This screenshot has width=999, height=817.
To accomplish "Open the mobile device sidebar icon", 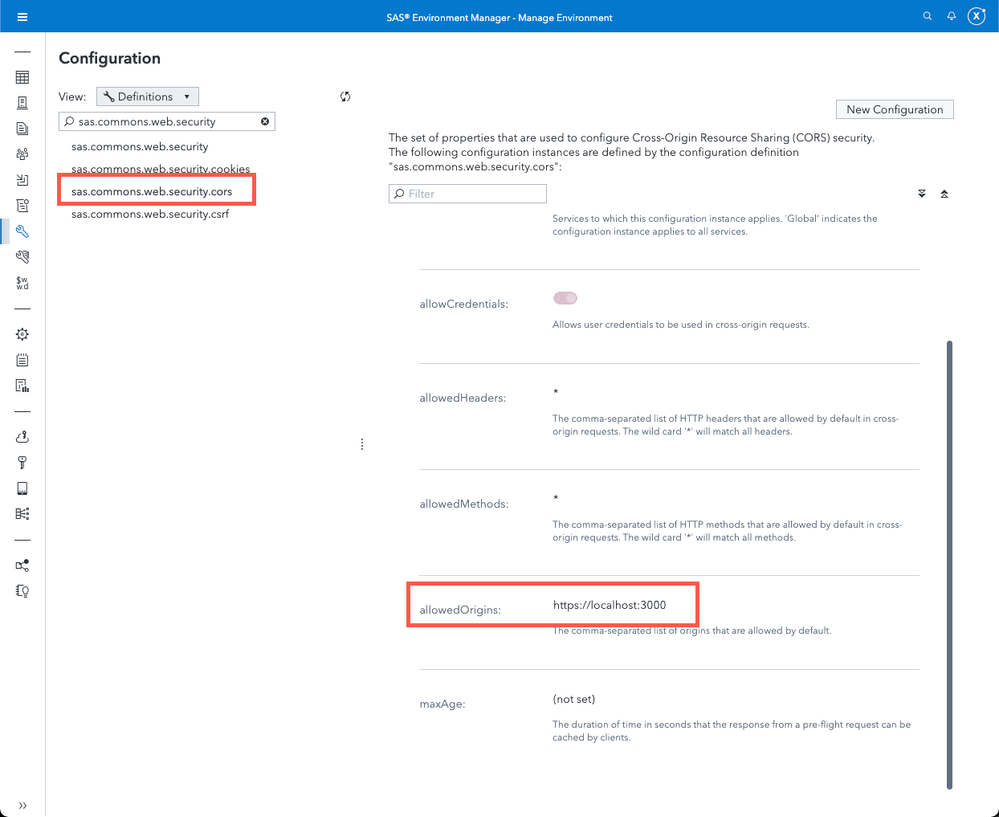I will 22,488.
